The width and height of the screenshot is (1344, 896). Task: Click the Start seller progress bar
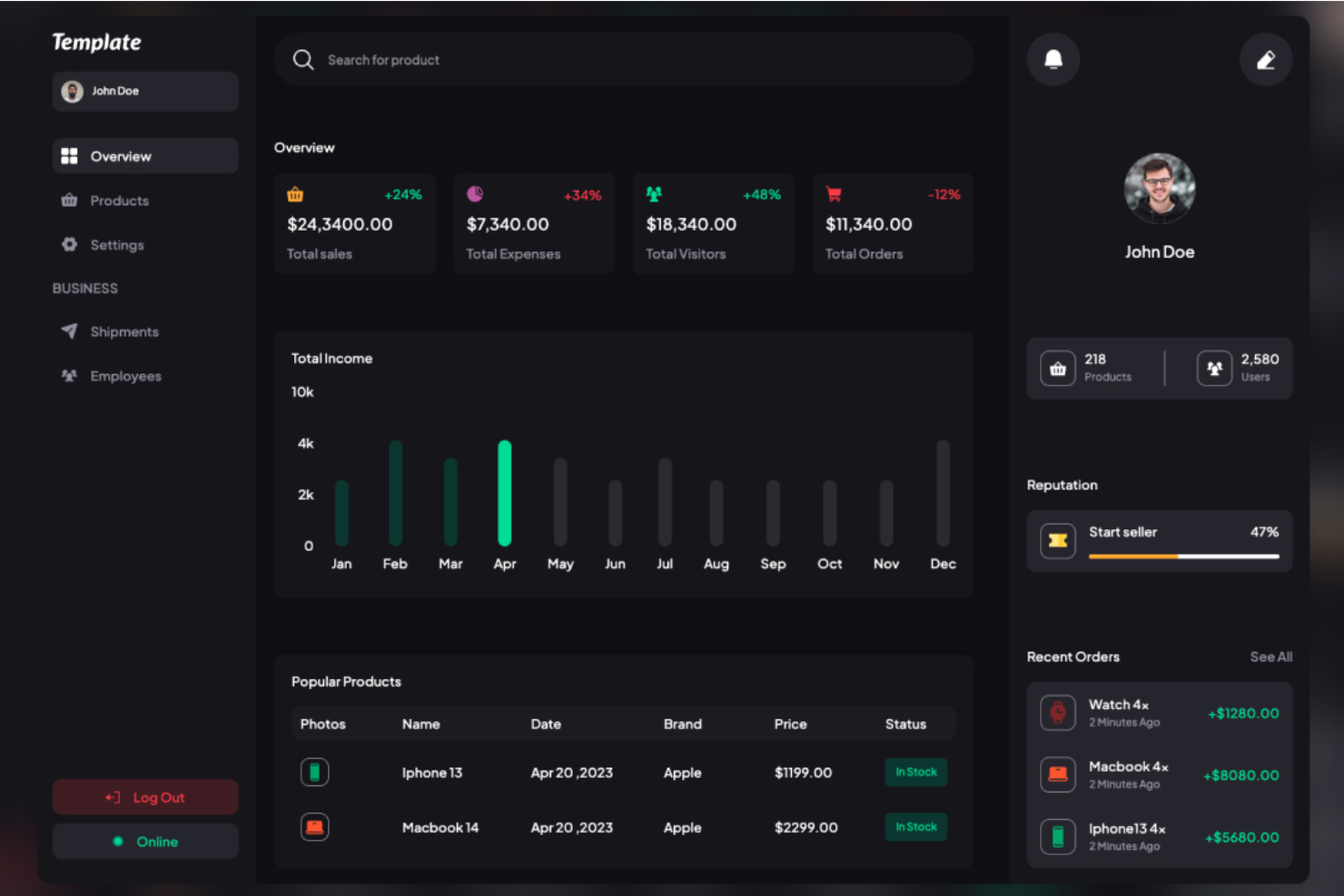click(1182, 556)
